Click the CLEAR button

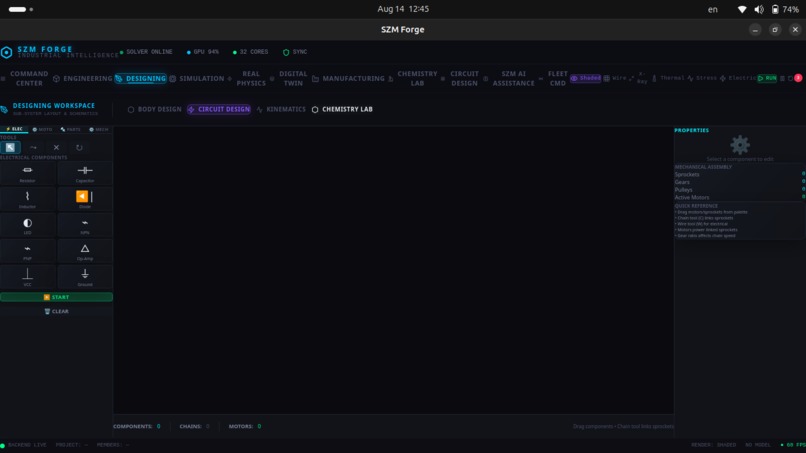click(x=57, y=312)
